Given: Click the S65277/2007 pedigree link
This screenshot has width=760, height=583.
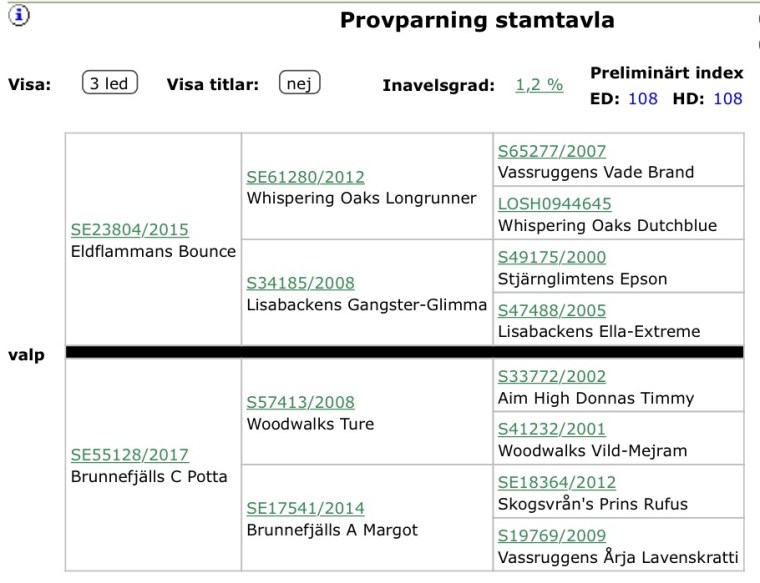Looking at the screenshot, I should point(552,151).
